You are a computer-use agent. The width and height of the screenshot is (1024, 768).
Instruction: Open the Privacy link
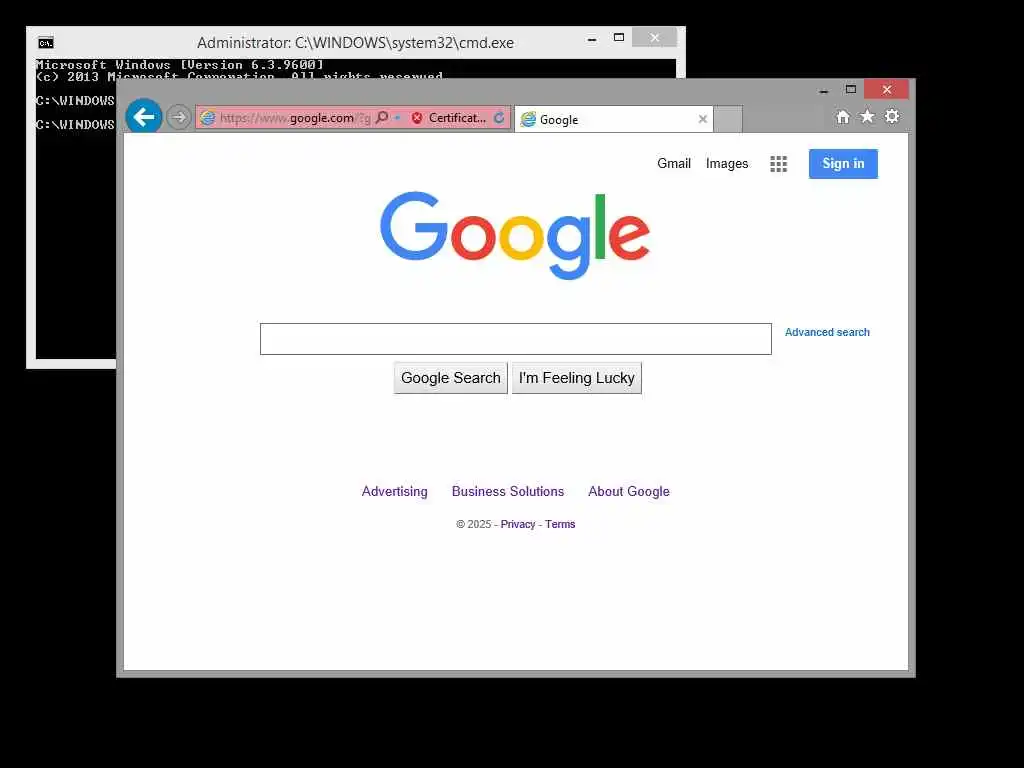[x=518, y=524]
